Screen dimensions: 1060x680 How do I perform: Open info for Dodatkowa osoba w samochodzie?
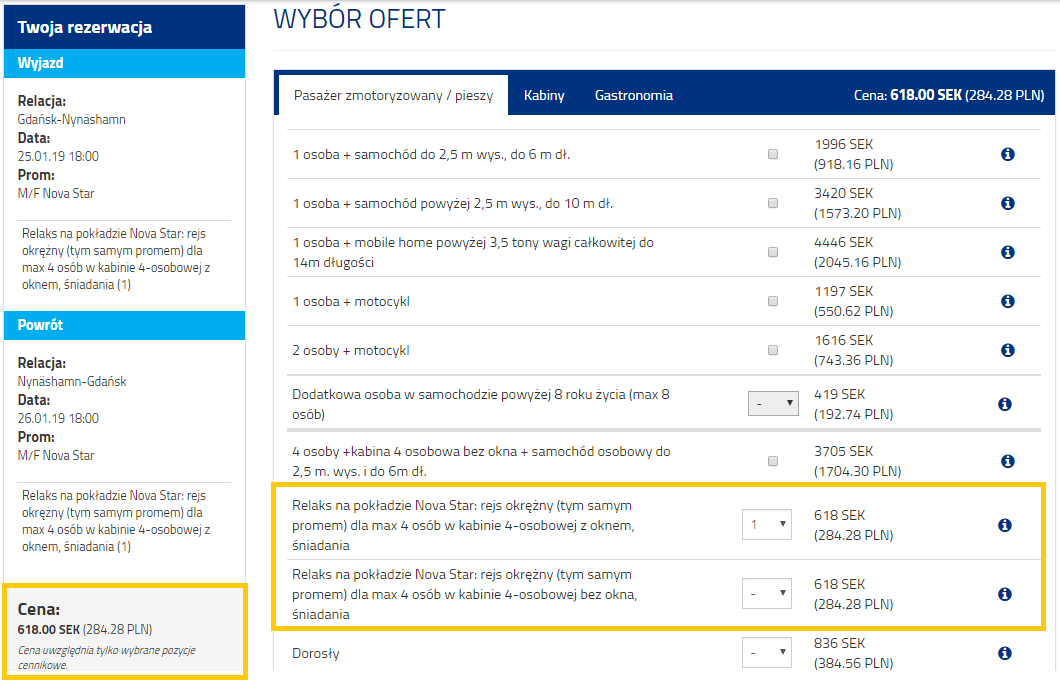(1005, 404)
